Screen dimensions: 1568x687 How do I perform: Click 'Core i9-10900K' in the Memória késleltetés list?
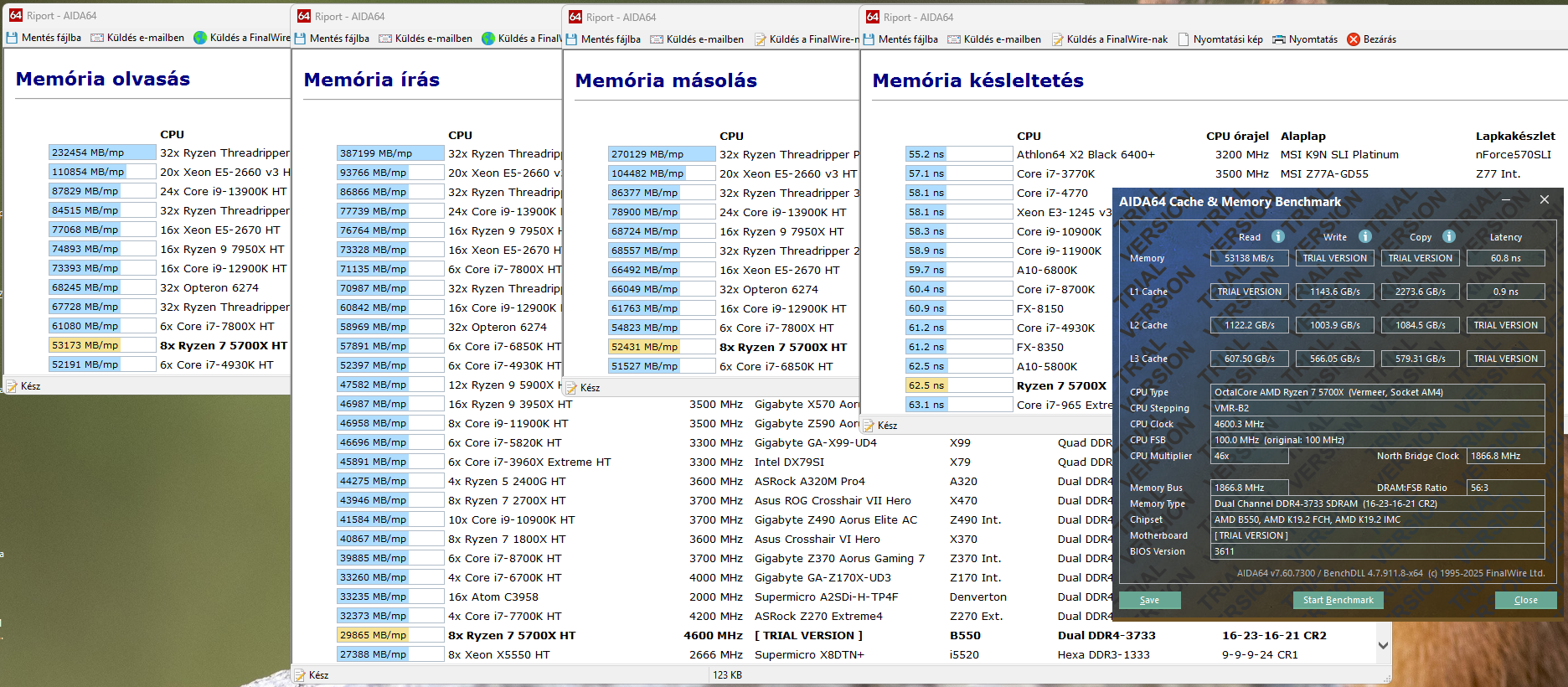click(x=1060, y=231)
